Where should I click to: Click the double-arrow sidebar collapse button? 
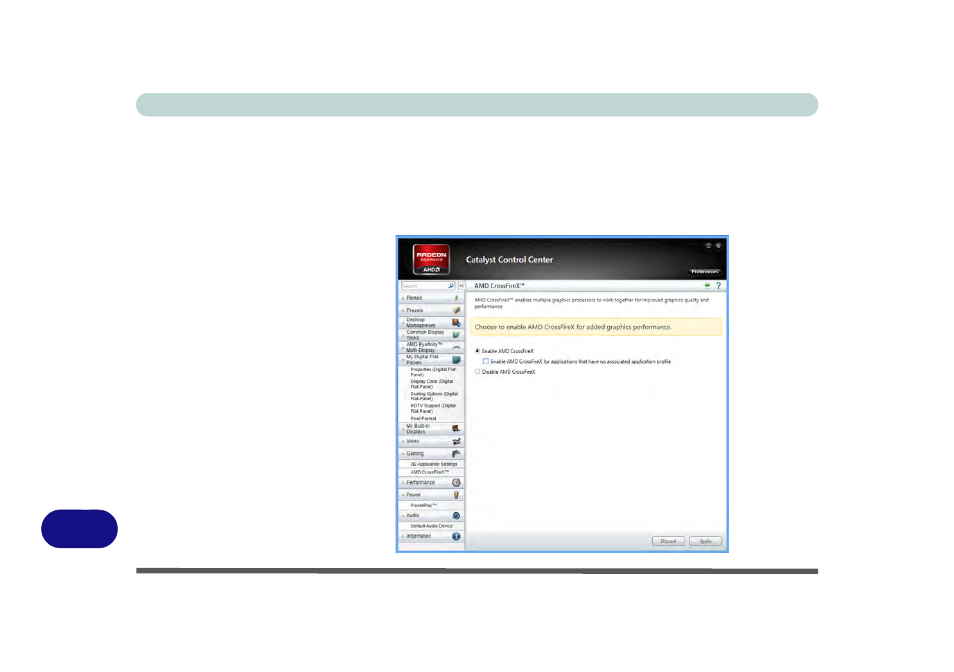(x=462, y=286)
